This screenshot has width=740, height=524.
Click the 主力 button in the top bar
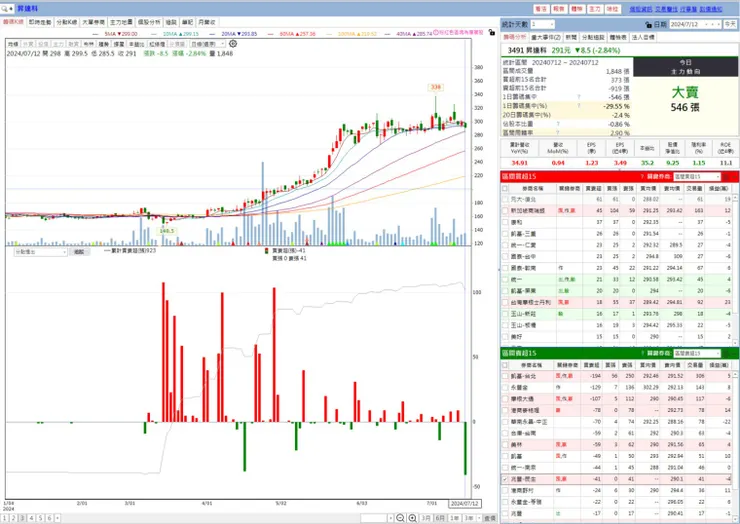click(595, 9)
